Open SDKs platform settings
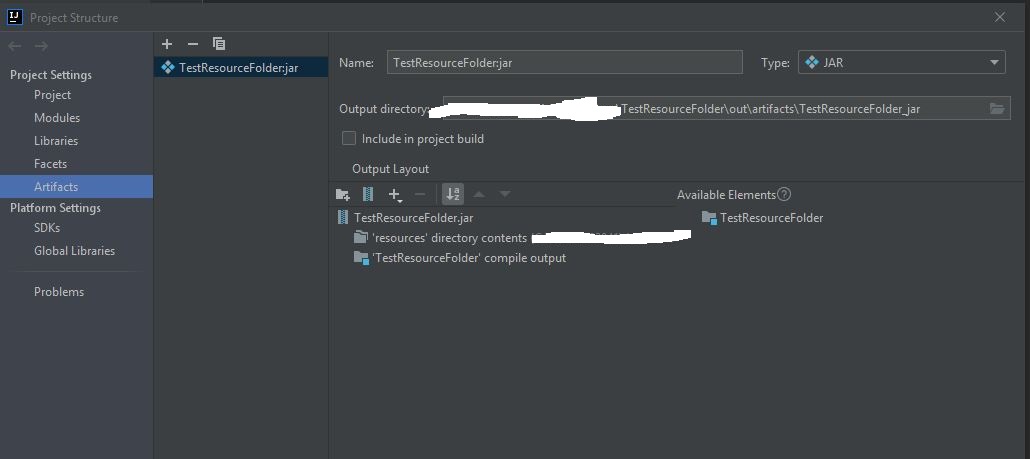 [47, 228]
